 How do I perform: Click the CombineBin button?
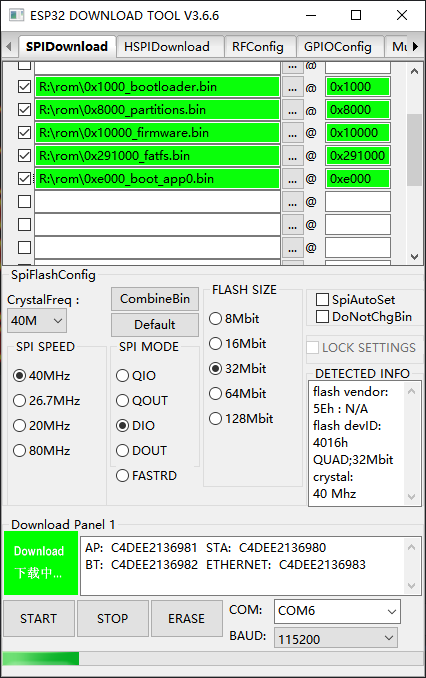pos(155,299)
